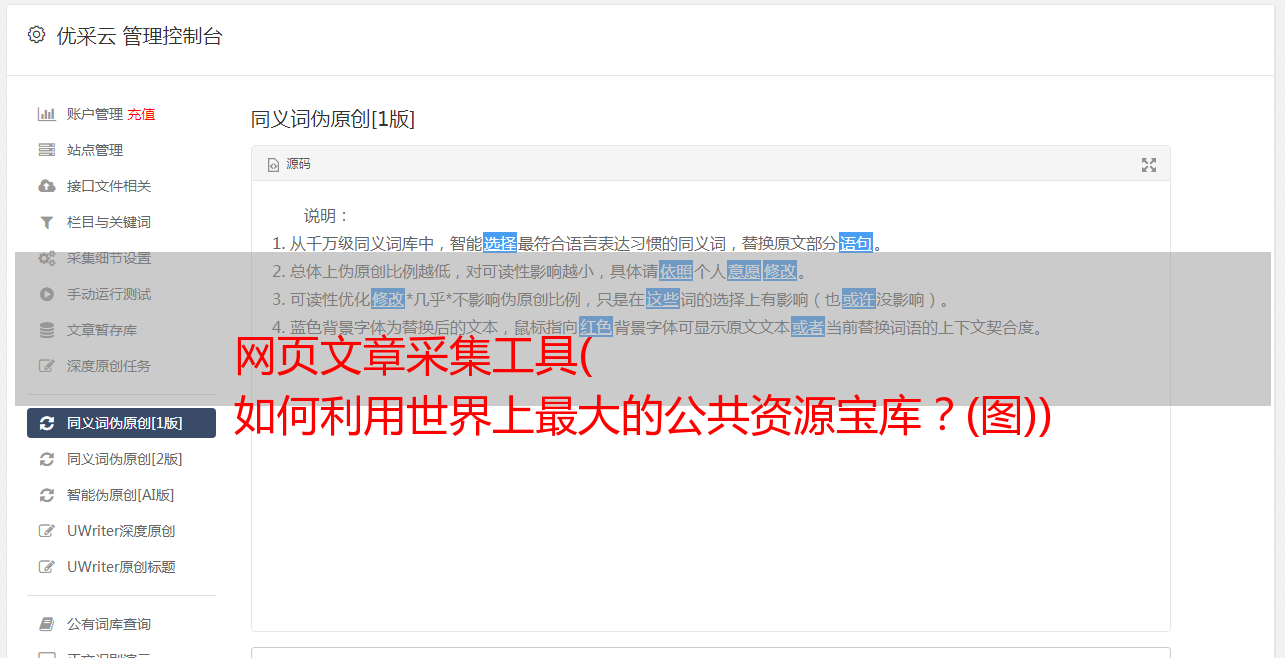This screenshot has height=658, width=1285.
Task: Click the UWriter深度原创 edit pencil icon
Action: click(46, 531)
